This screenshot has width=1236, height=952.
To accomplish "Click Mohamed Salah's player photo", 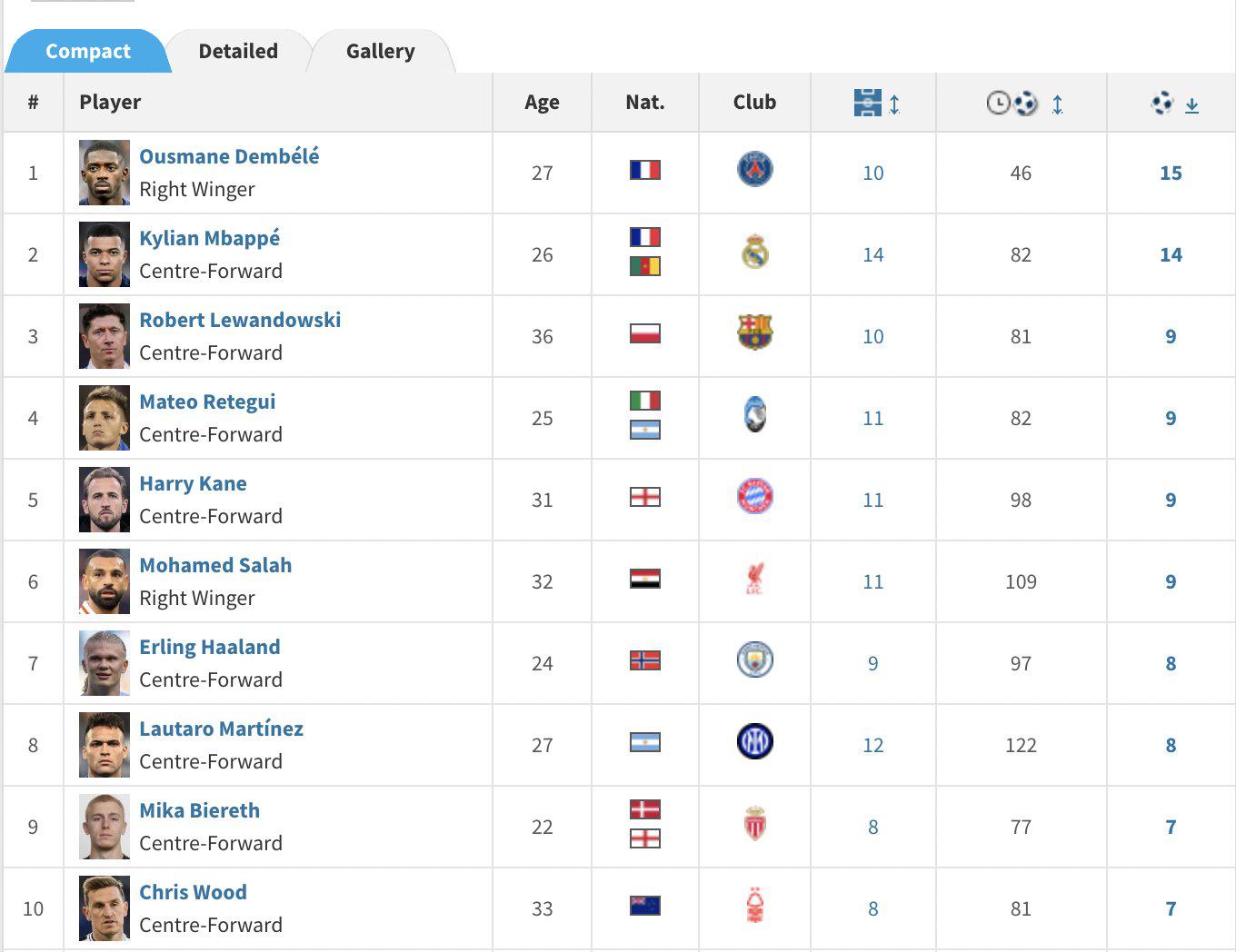I will [x=103, y=581].
